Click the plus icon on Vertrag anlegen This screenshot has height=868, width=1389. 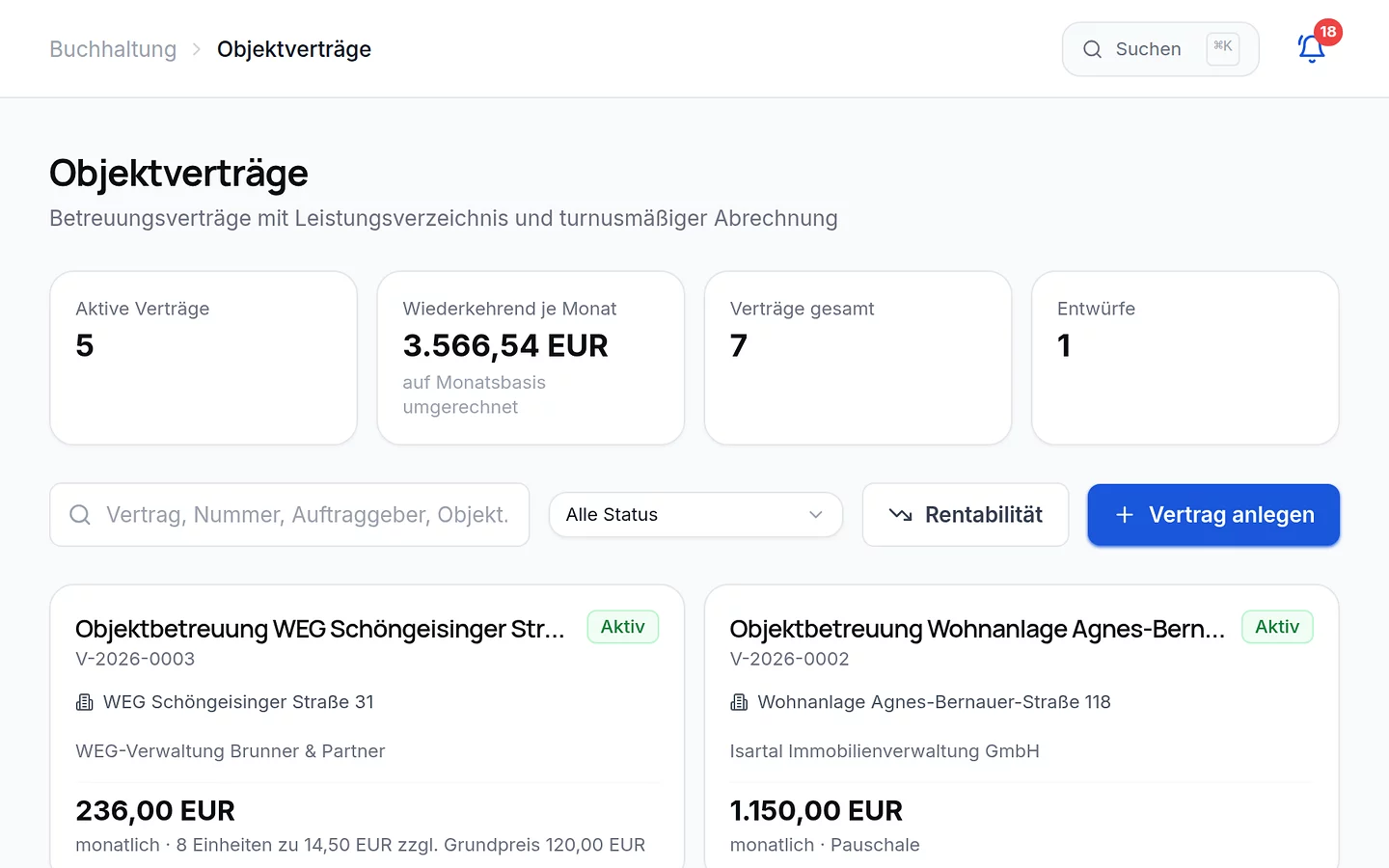point(1124,515)
